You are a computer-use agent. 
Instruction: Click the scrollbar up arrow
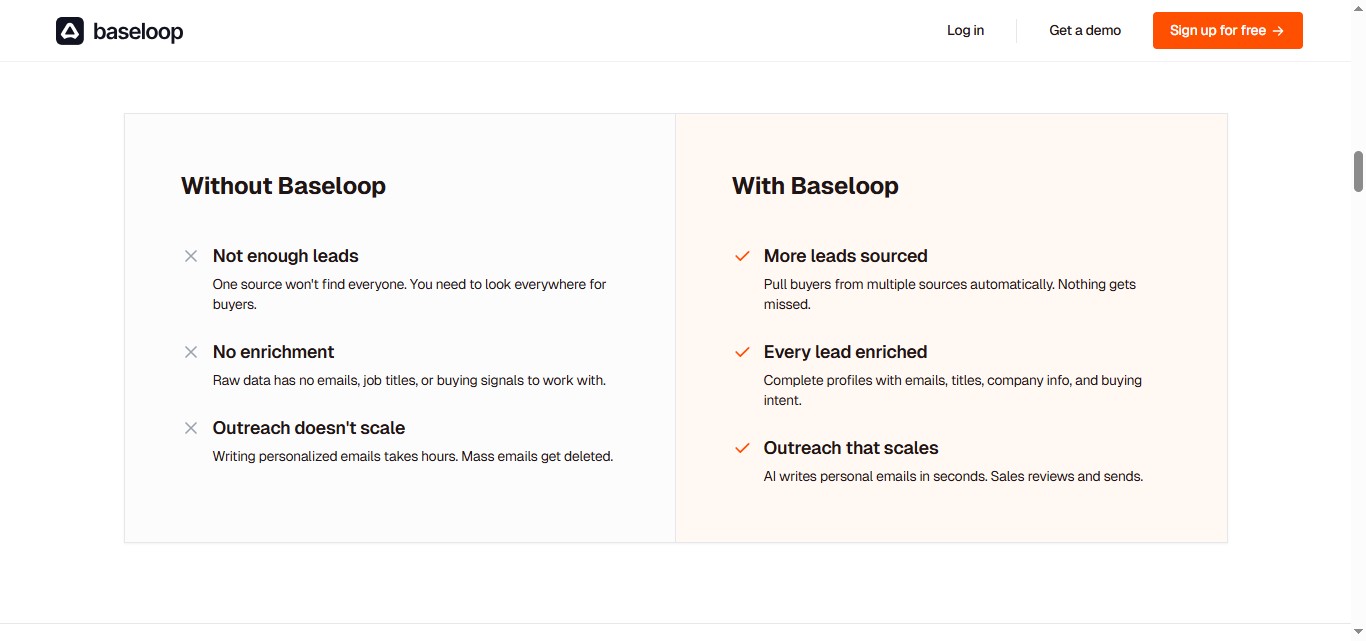(x=1358, y=7)
